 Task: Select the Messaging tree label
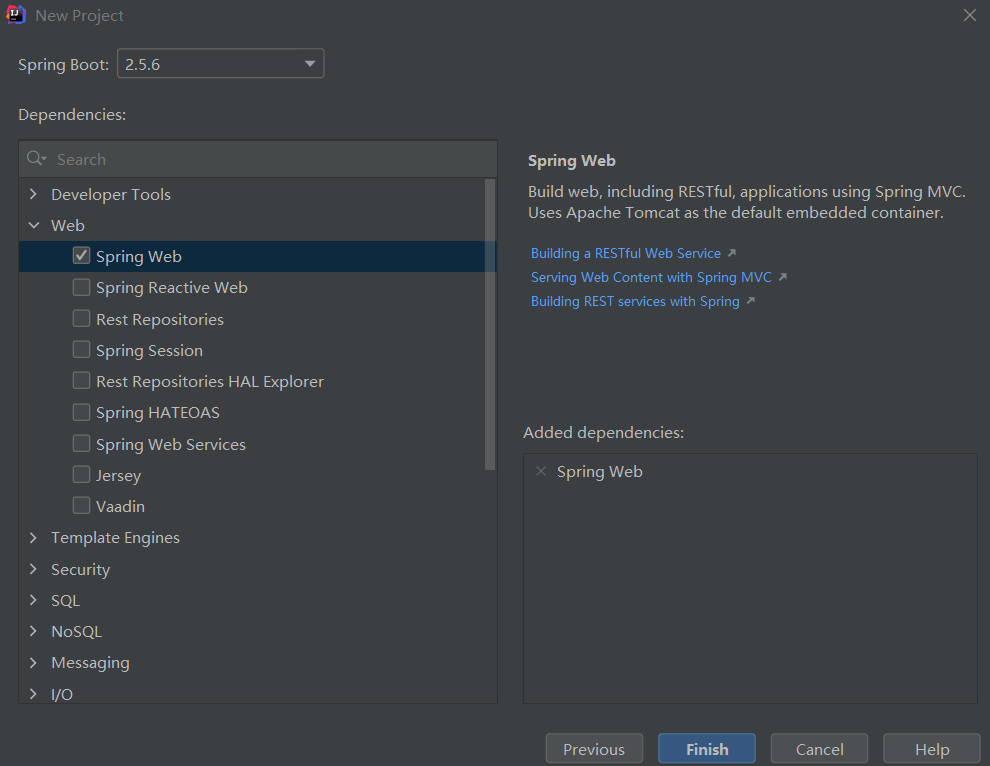[90, 663]
